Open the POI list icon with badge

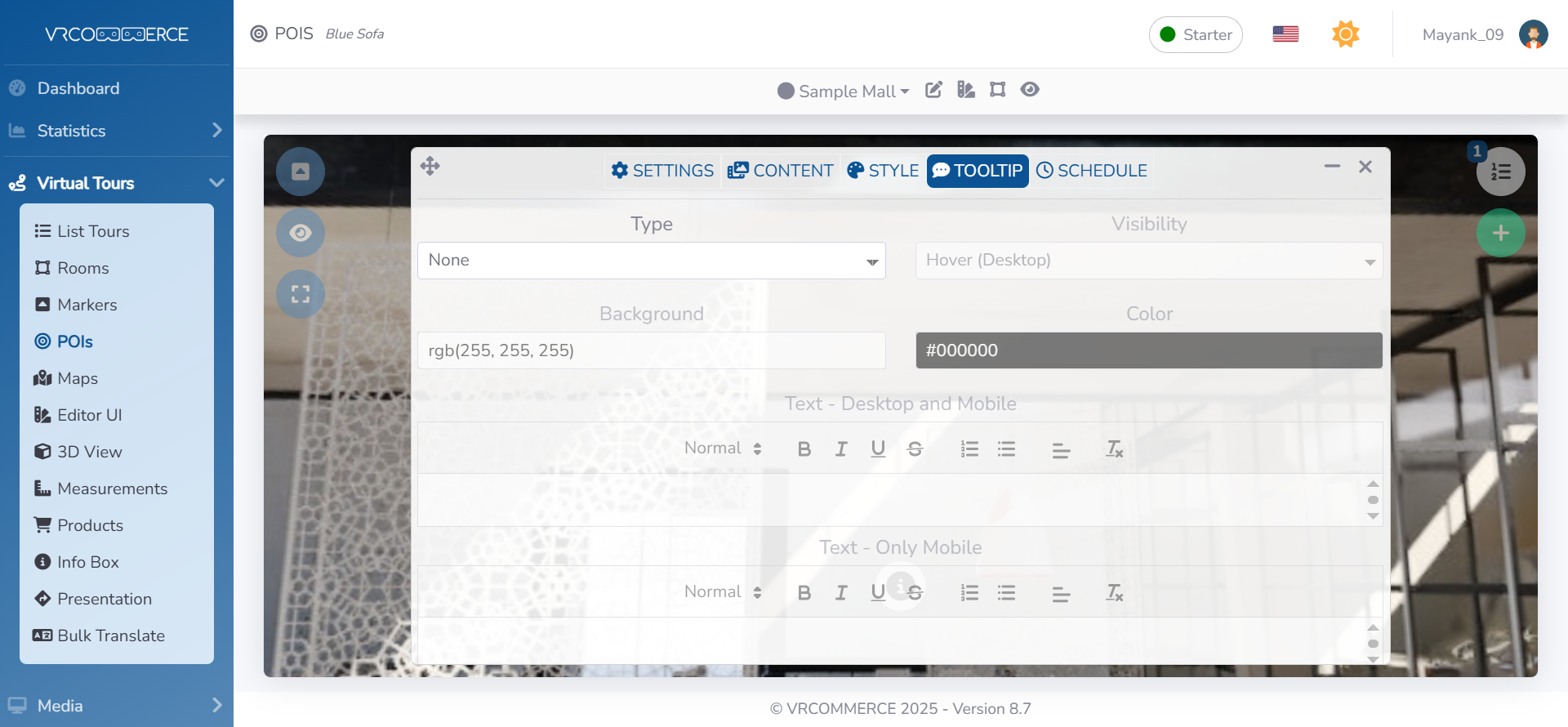pos(1500,172)
